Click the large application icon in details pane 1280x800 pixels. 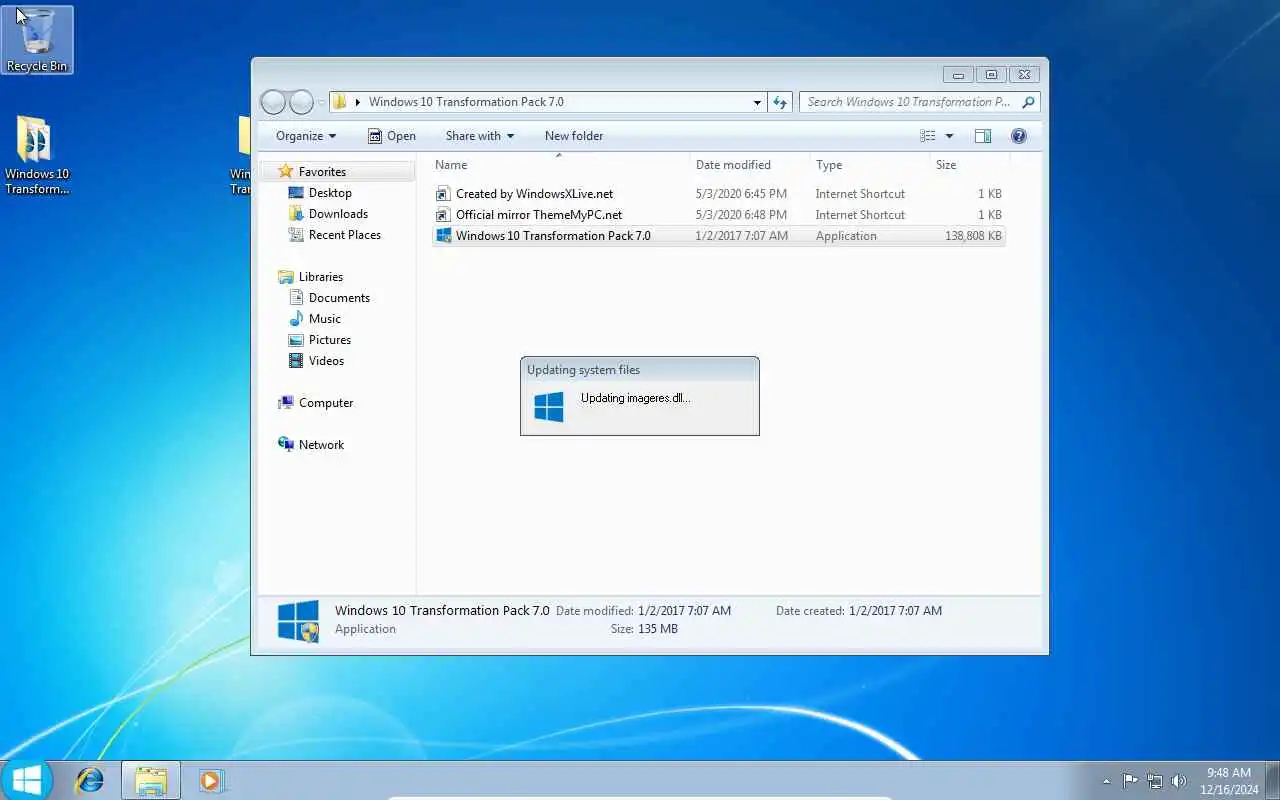298,620
